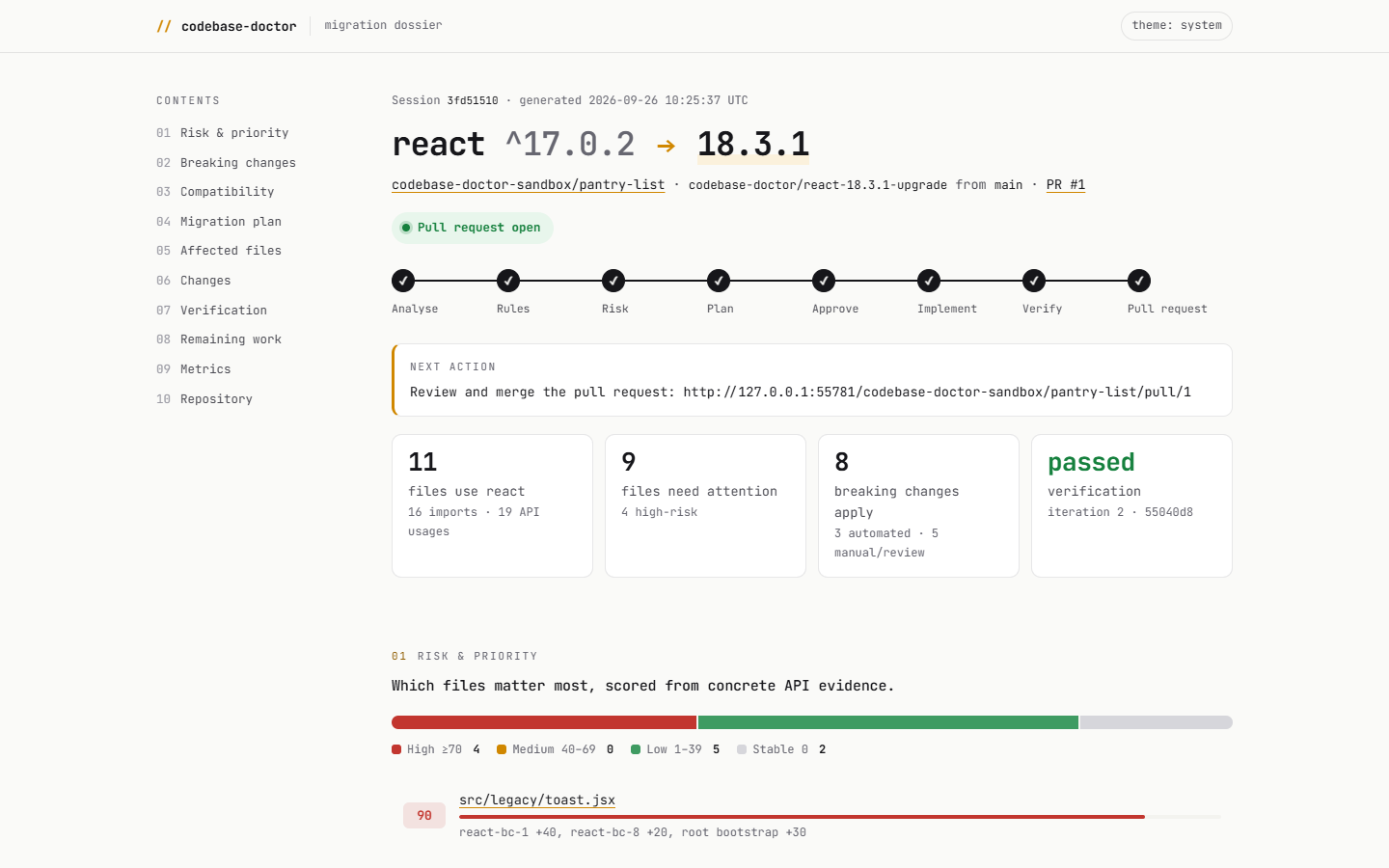Click the 01 RISK & PRIORITY heading
This screenshot has height=868, width=1389.
pyautogui.click(x=464, y=656)
